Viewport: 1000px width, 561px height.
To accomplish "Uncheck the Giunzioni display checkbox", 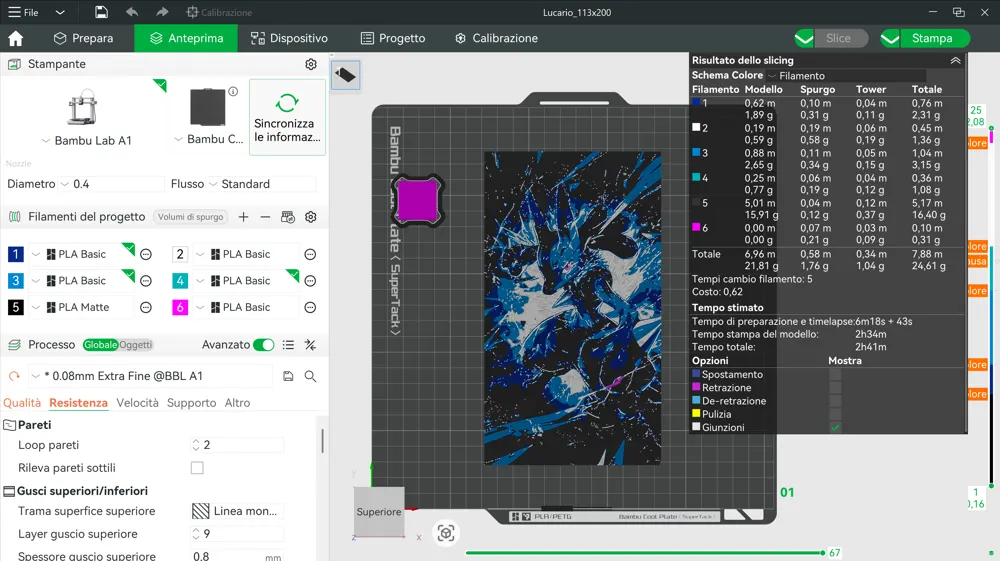I will coord(835,428).
